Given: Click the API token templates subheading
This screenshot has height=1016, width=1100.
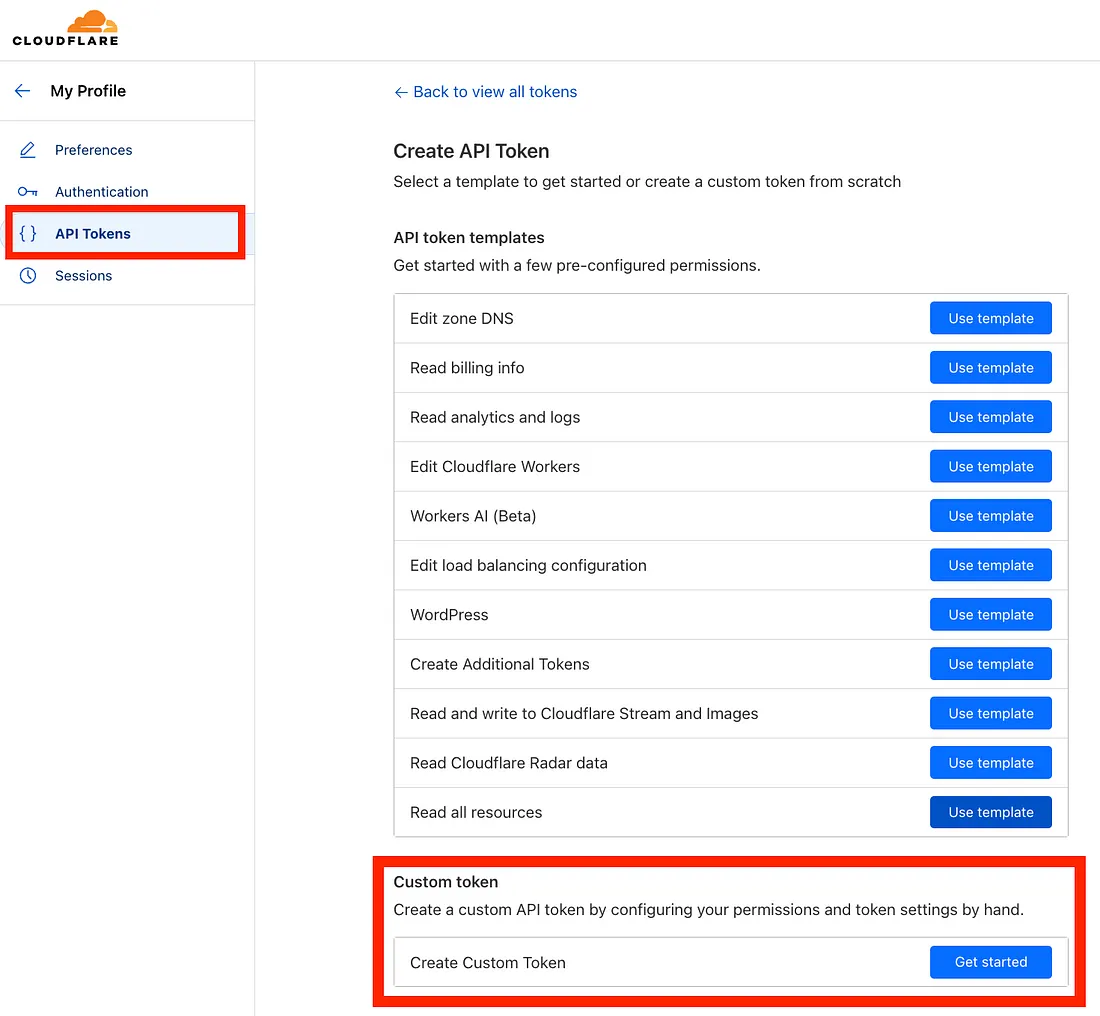Looking at the screenshot, I should (x=469, y=238).
